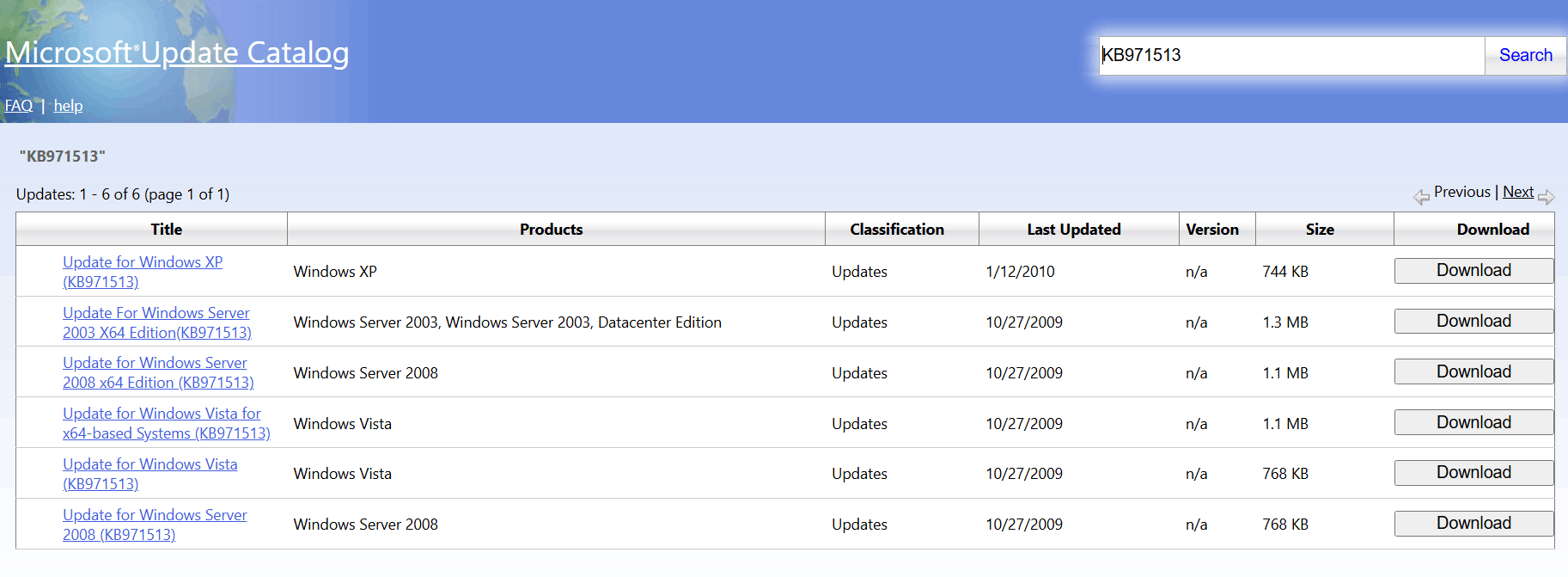Viewport: 1568px width, 577px height.
Task: Click the Previous pagination text
Action: tap(1461, 192)
